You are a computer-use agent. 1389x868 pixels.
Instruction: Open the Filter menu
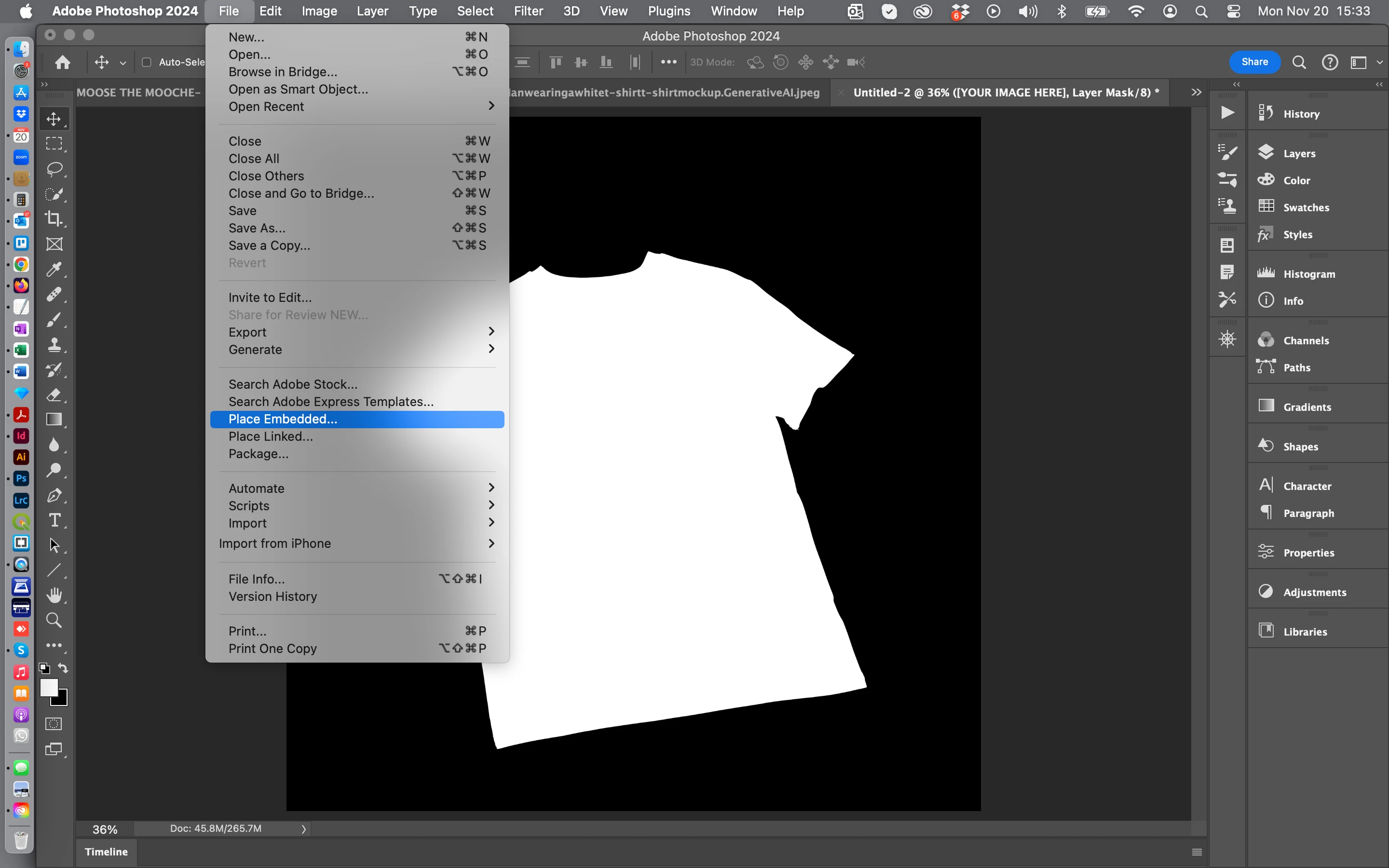tap(528, 11)
